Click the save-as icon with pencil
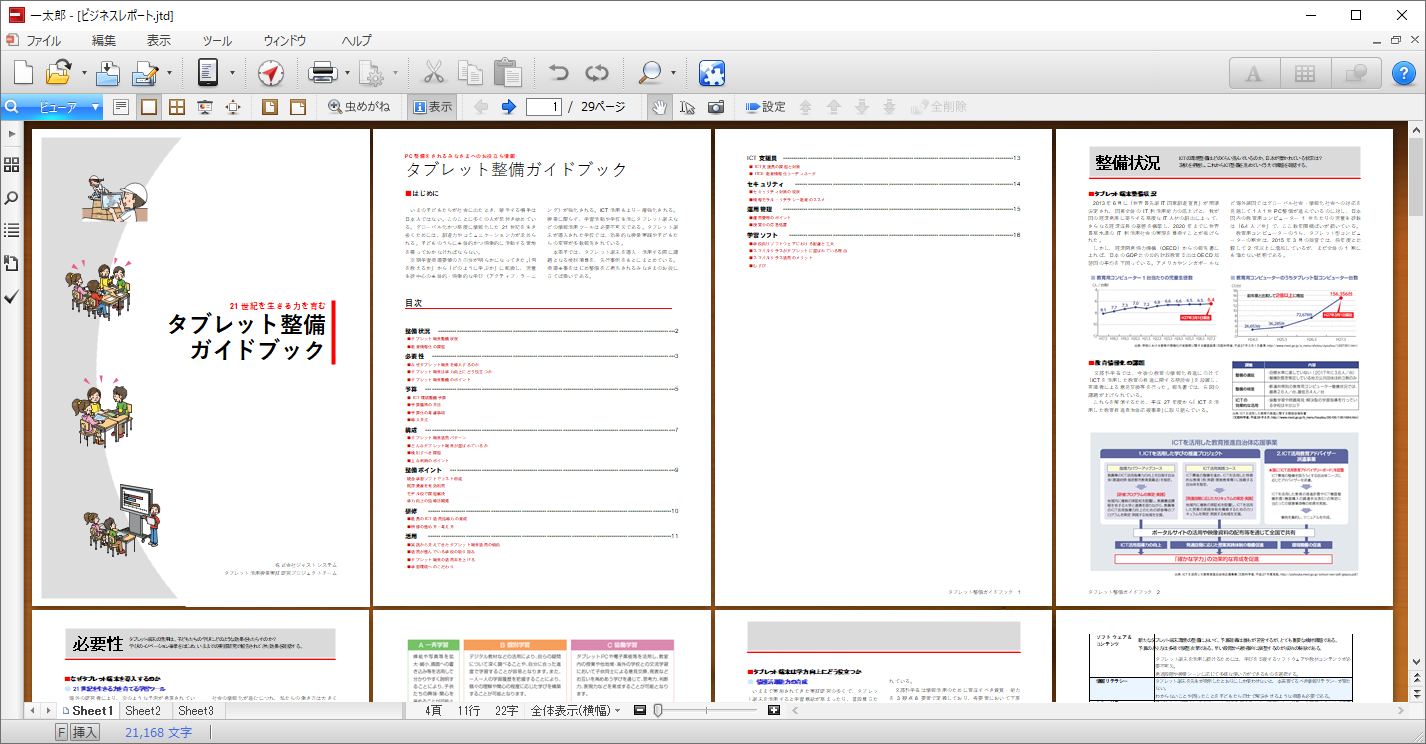The height and width of the screenshot is (744, 1426). 146,73
